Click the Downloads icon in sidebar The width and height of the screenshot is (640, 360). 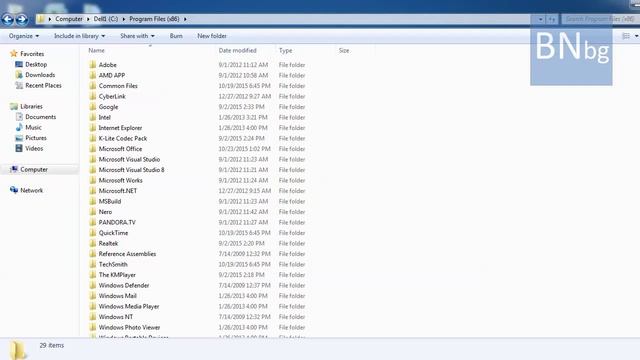(x=19, y=75)
